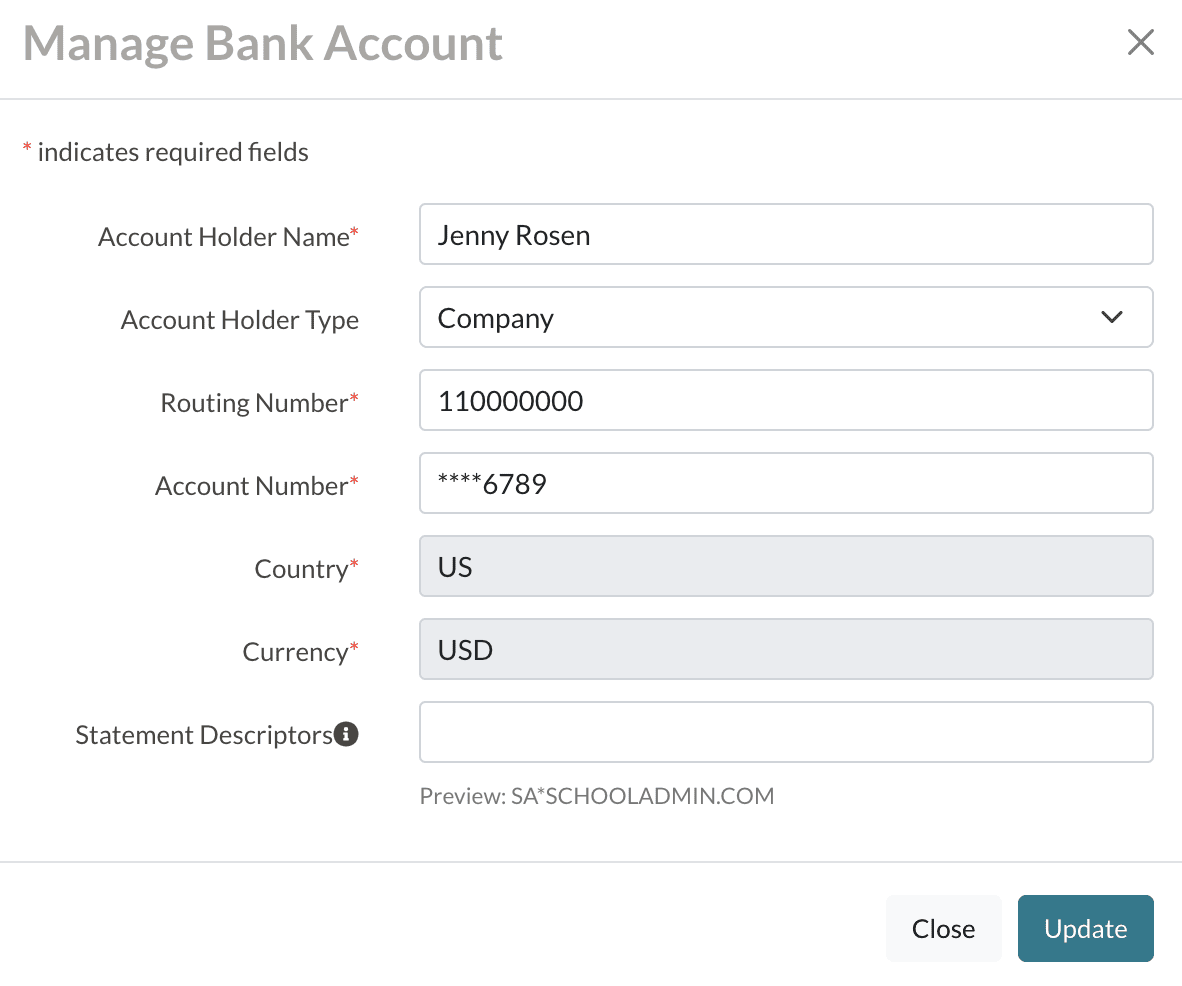
Task: Click the Manage Bank Account title
Action: pyautogui.click(x=263, y=43)
